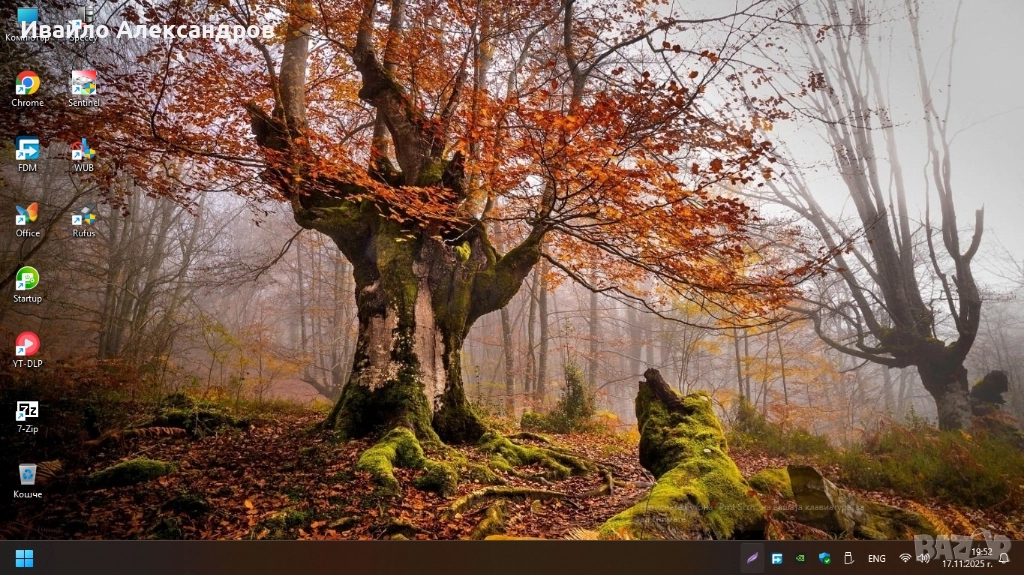Select the WUB desktop icon
Screen dimensions: 1024x575
[x=84, y=149]
